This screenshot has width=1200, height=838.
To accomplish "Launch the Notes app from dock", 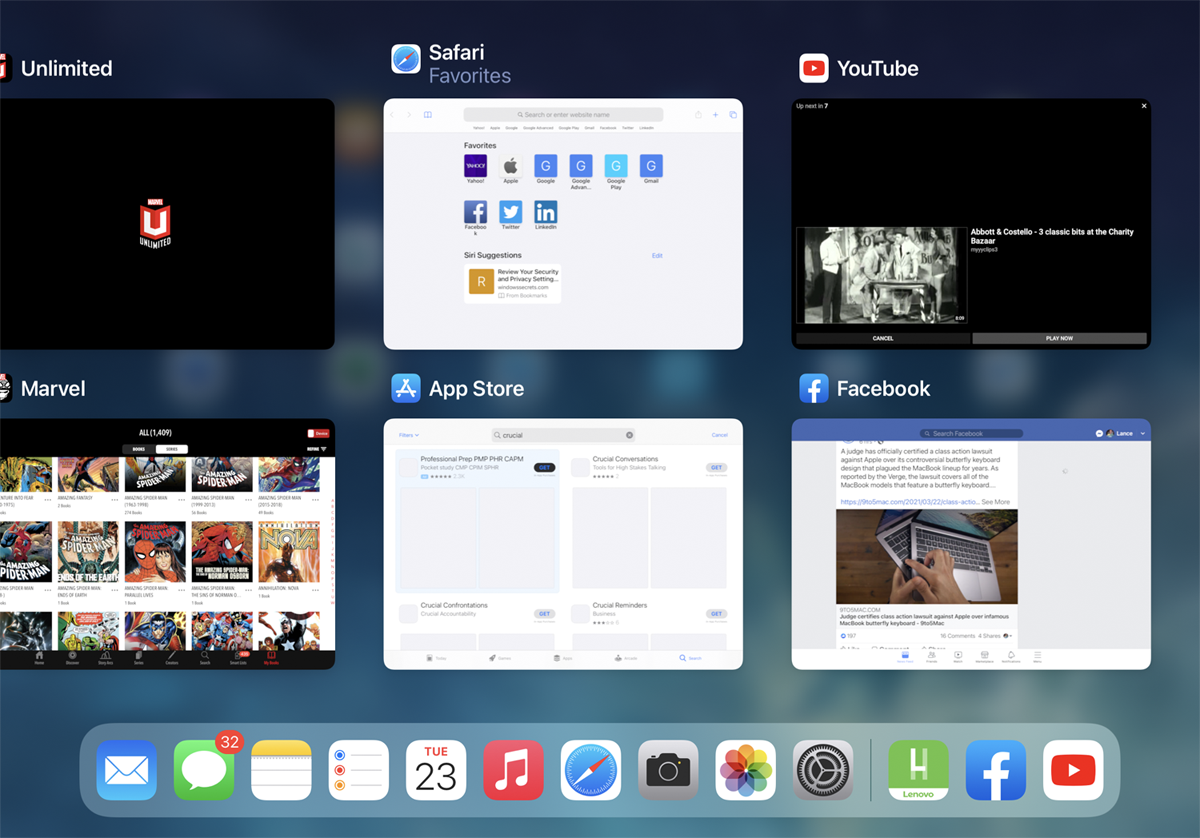I will tap(282, 770).
